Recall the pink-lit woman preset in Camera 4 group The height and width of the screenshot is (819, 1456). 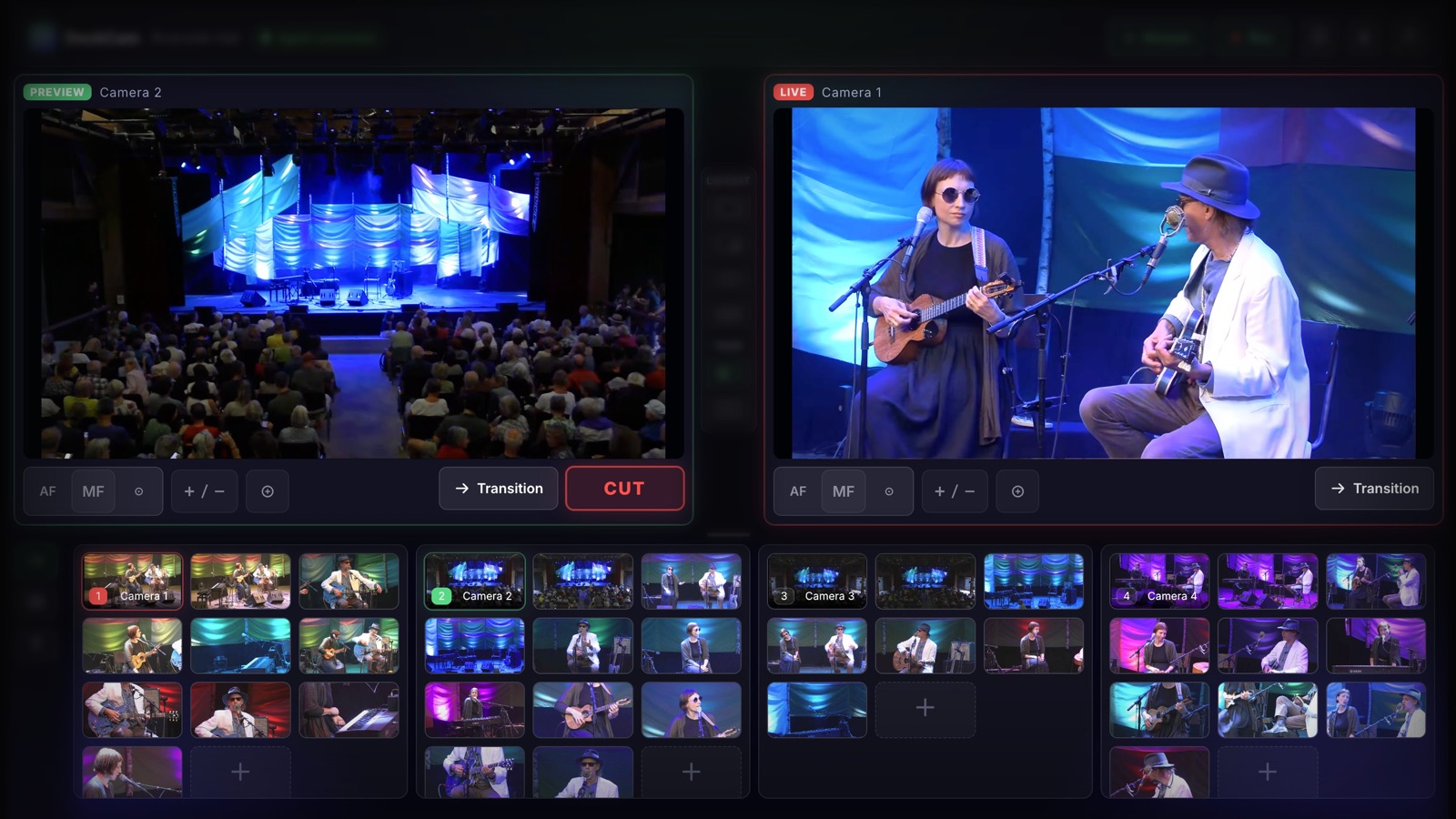1159,646
